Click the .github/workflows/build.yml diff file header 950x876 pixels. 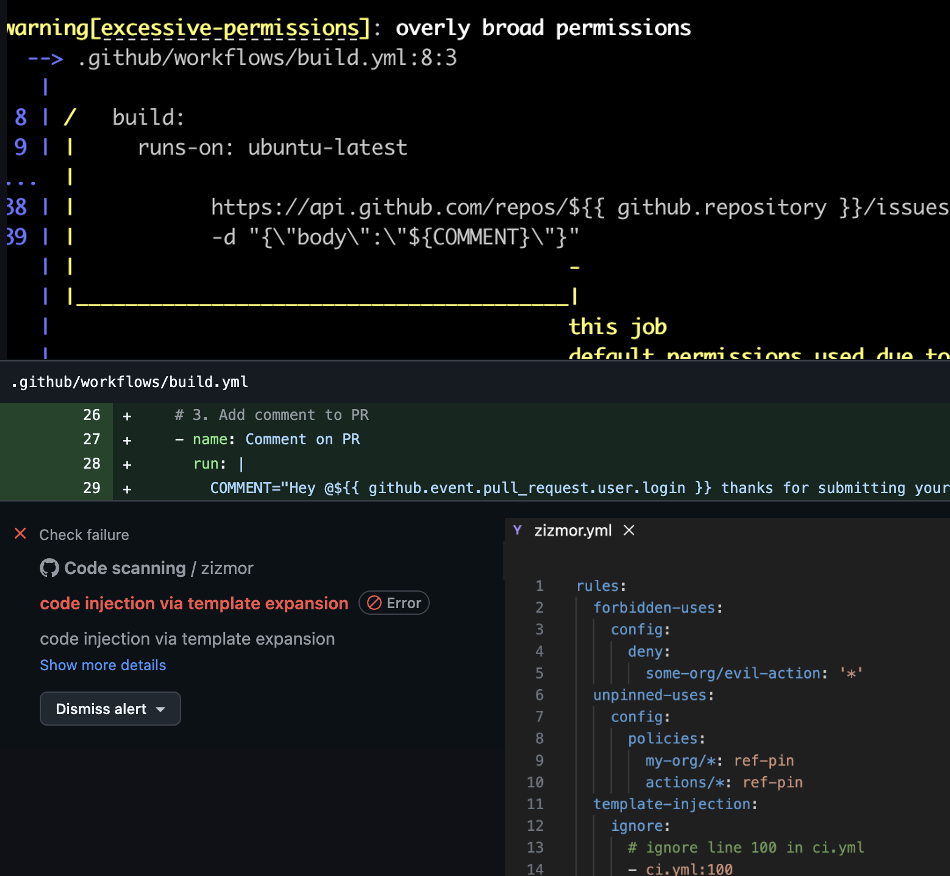tap(129, 382)
